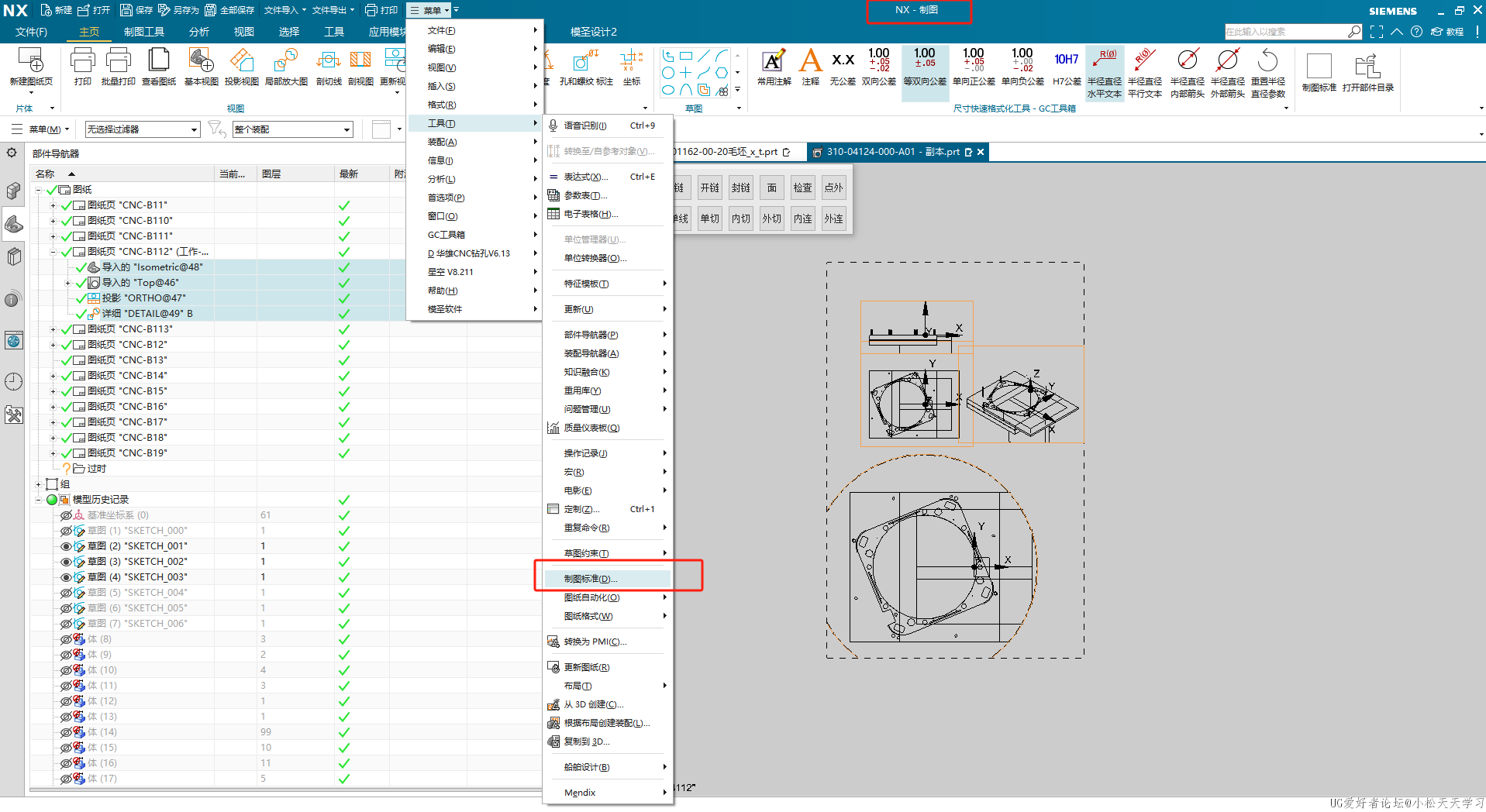This screenshot has height=812, width=1486.
Task: Open 整个装配 scope dropdown
Action: coord(292,129)
